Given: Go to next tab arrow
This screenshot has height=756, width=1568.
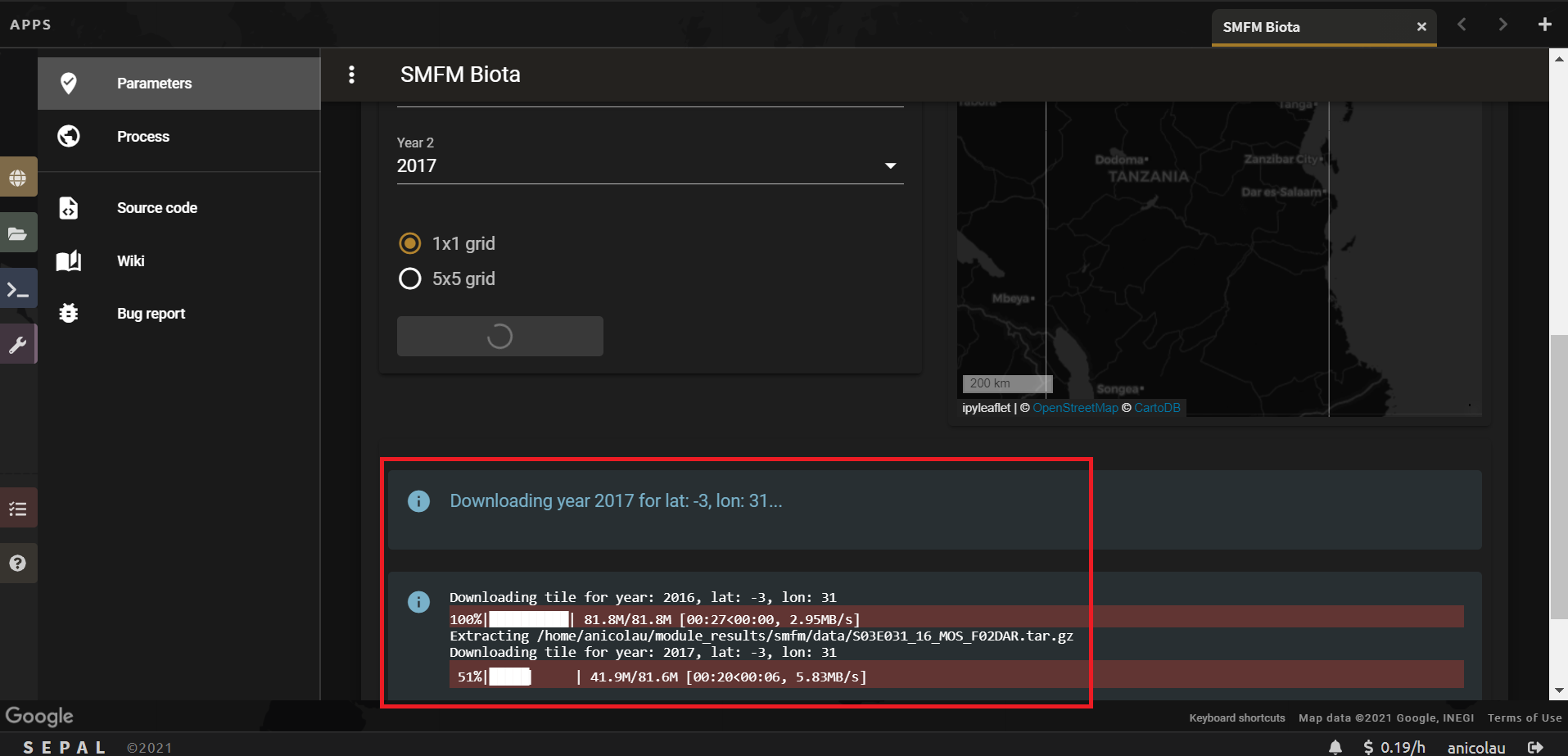Looking at the screenshot, I should pos(1502,25).
